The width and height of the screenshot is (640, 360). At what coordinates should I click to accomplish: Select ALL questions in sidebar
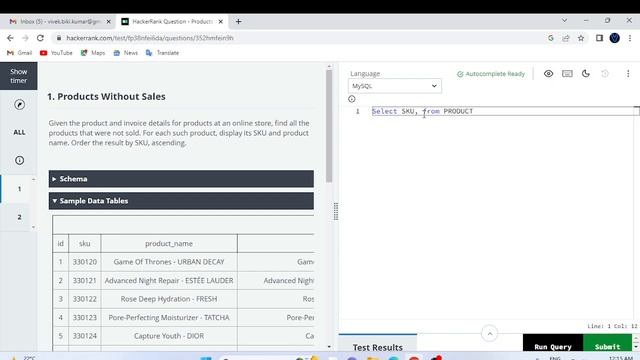(19, 132)
